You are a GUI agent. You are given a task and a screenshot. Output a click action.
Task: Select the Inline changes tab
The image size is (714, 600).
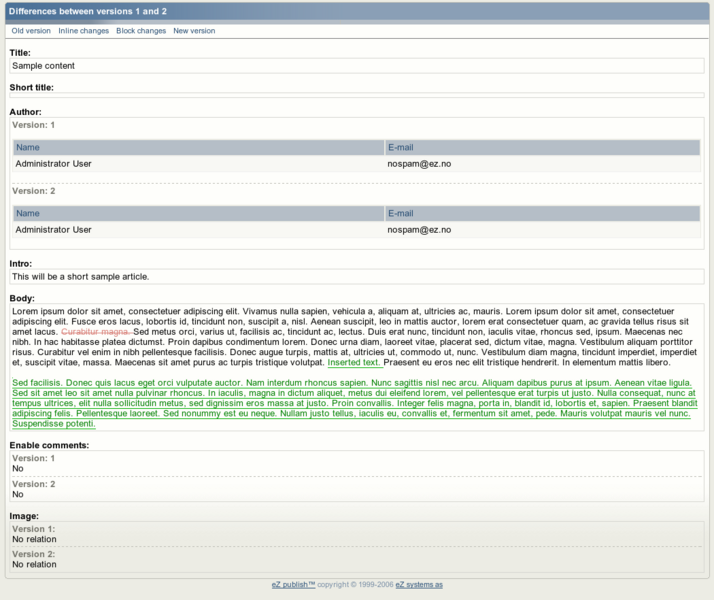point(84,31)
